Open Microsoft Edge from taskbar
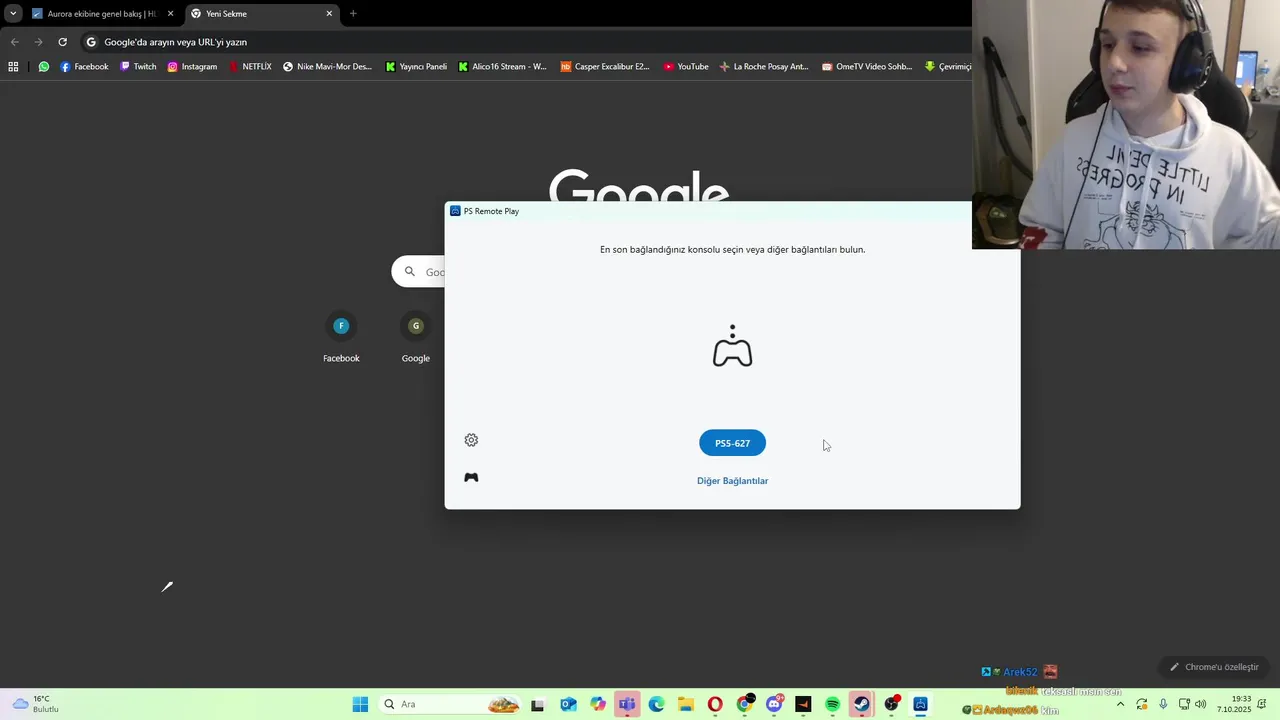 pyautogui.click(x=656, y=704)
